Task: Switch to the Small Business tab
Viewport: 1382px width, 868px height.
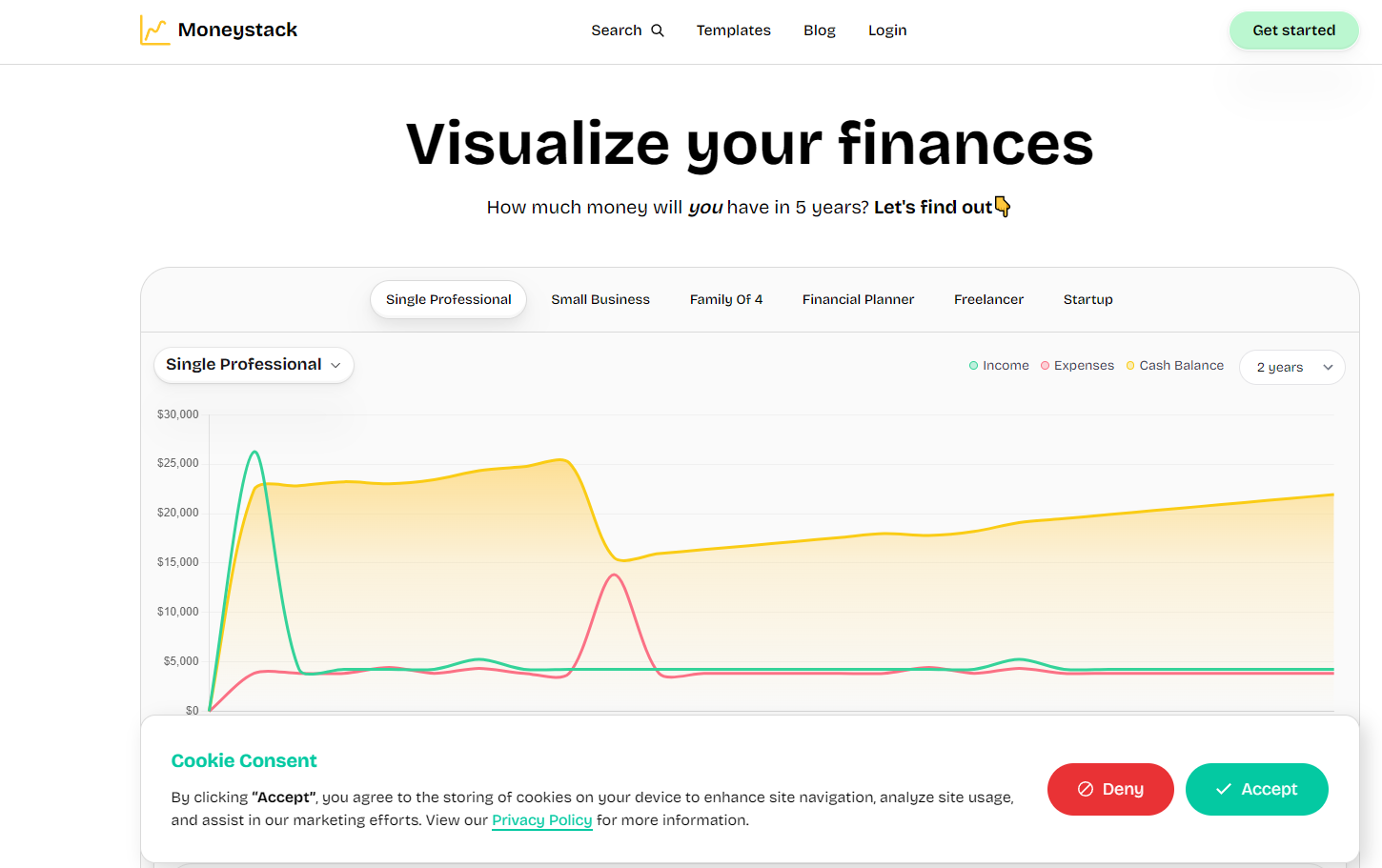Action: coord(600,299)
